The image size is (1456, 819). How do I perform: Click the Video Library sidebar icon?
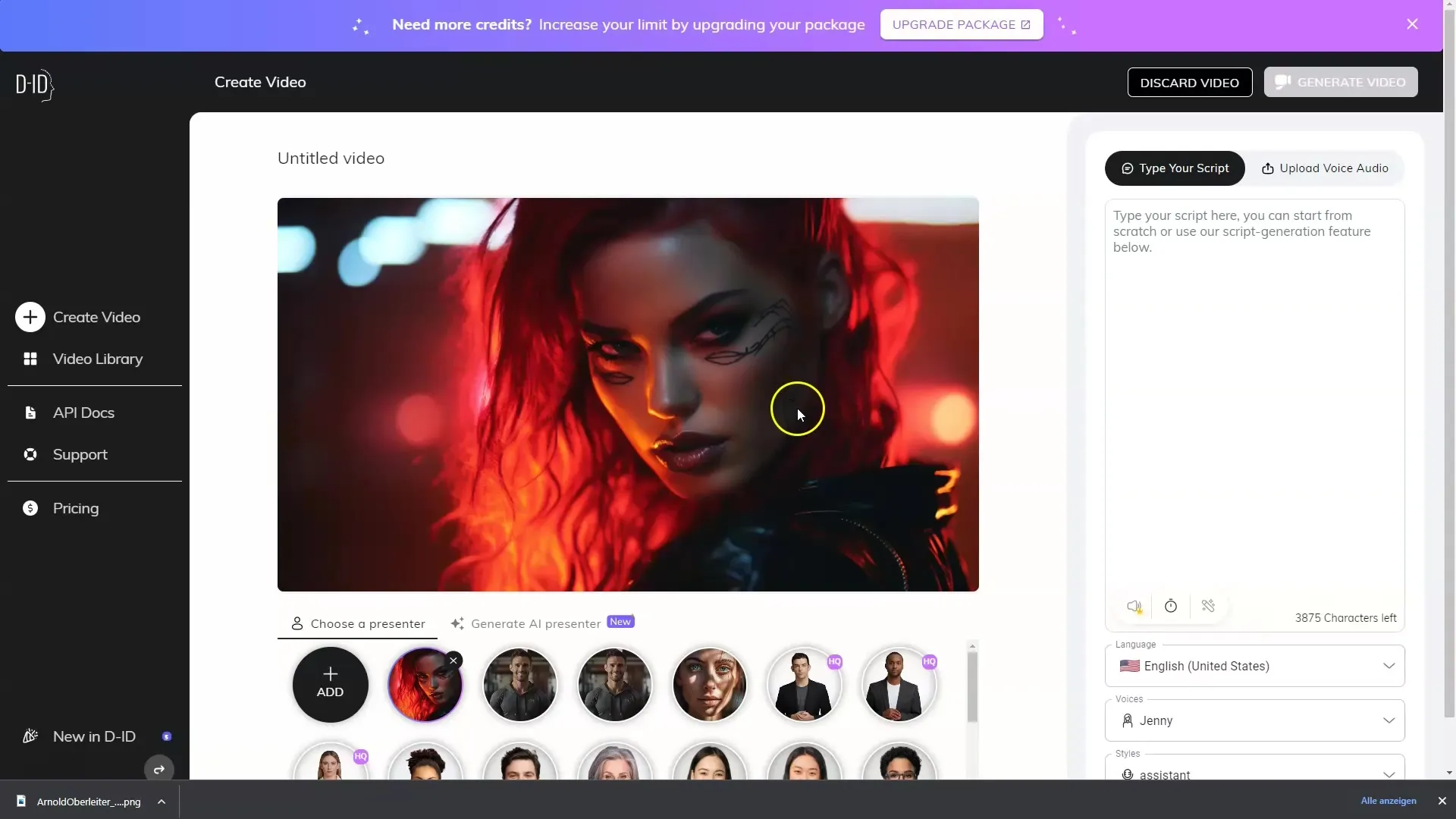[x=31, y=358]
